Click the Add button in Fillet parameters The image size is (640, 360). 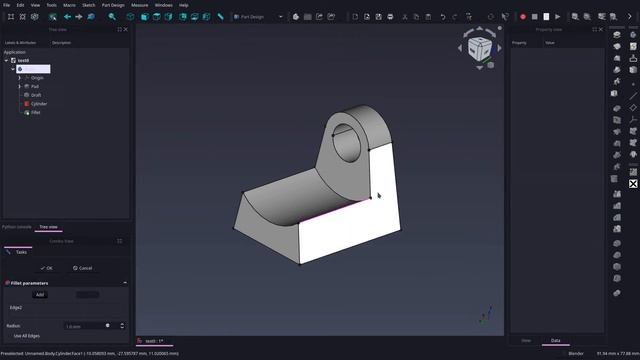click(x=40, y=295)
